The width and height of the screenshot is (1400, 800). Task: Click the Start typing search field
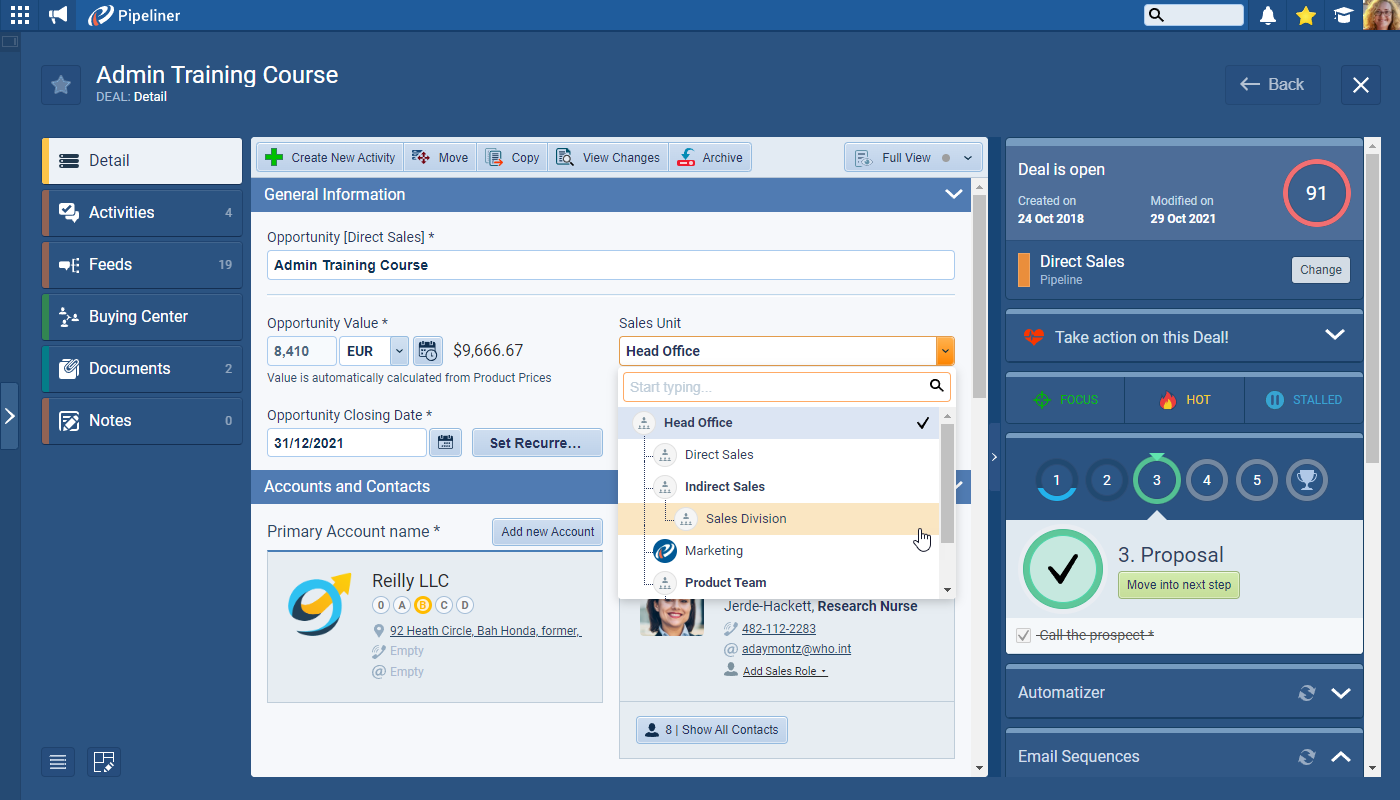point(775,387)
